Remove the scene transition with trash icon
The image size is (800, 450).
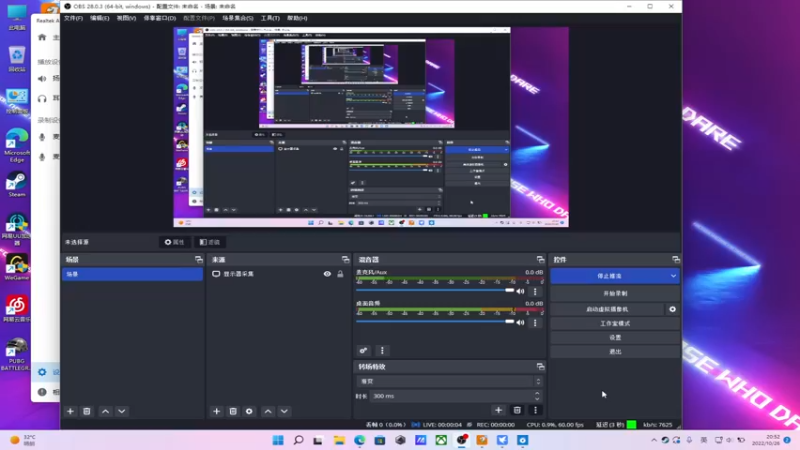click(517, 410)
